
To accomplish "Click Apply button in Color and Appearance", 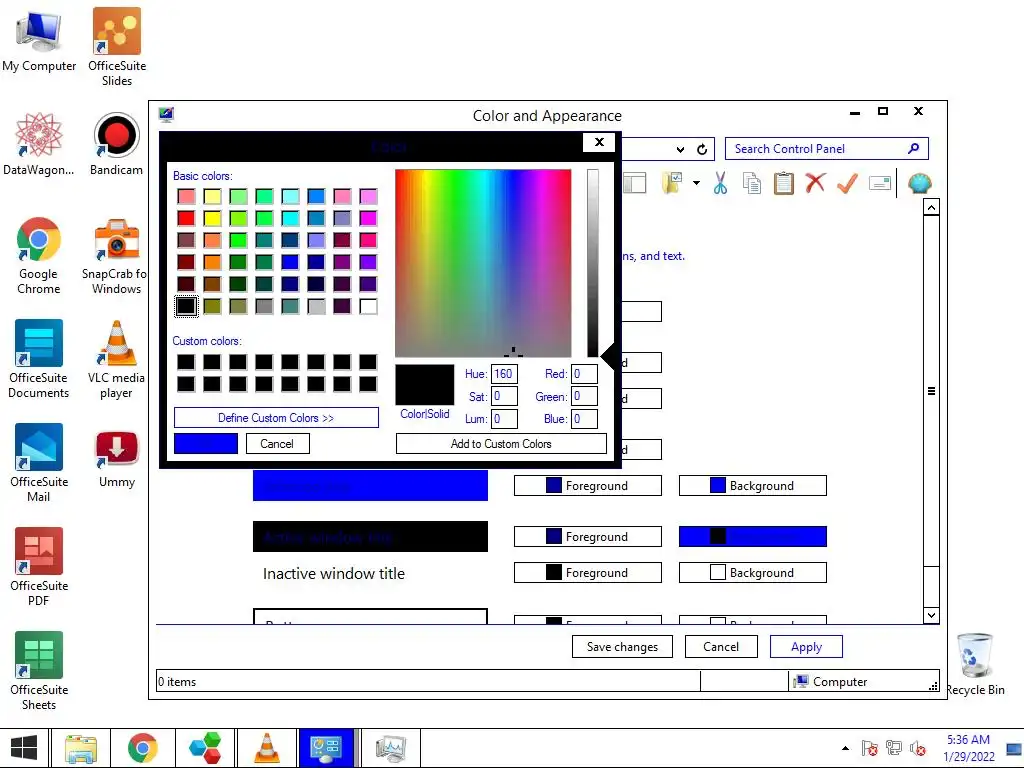I will coord(807,647).
